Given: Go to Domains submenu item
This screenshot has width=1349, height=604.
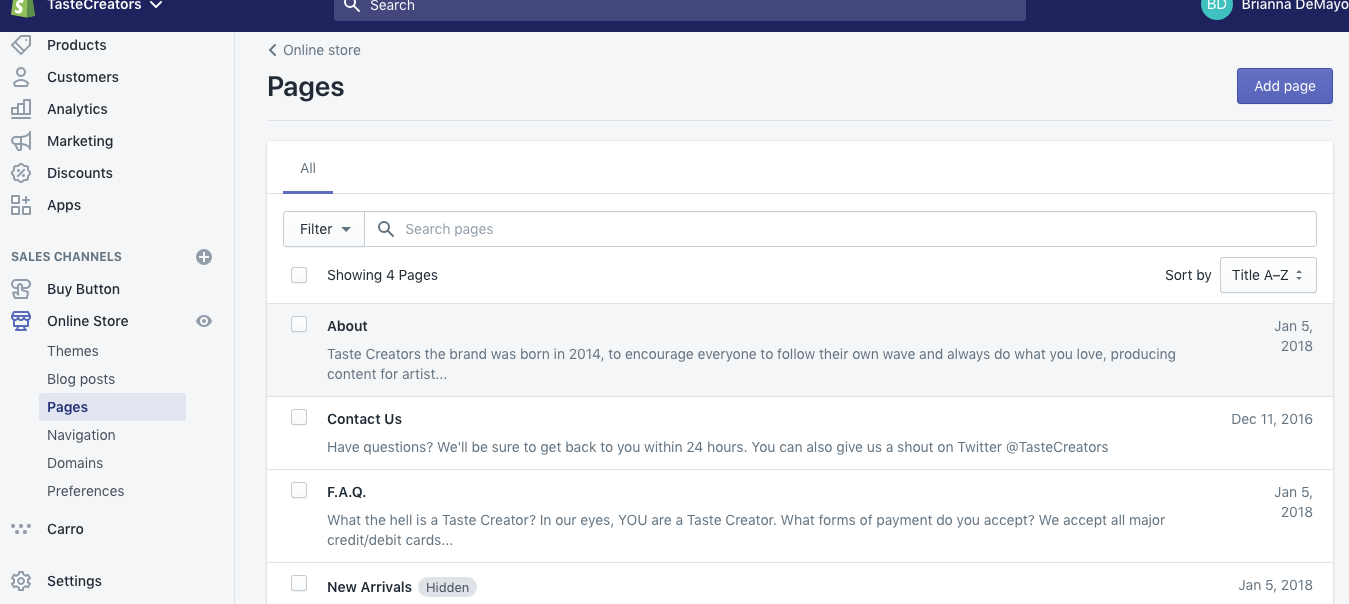Looking at the screenshot, I should click(x=75, y=463).
